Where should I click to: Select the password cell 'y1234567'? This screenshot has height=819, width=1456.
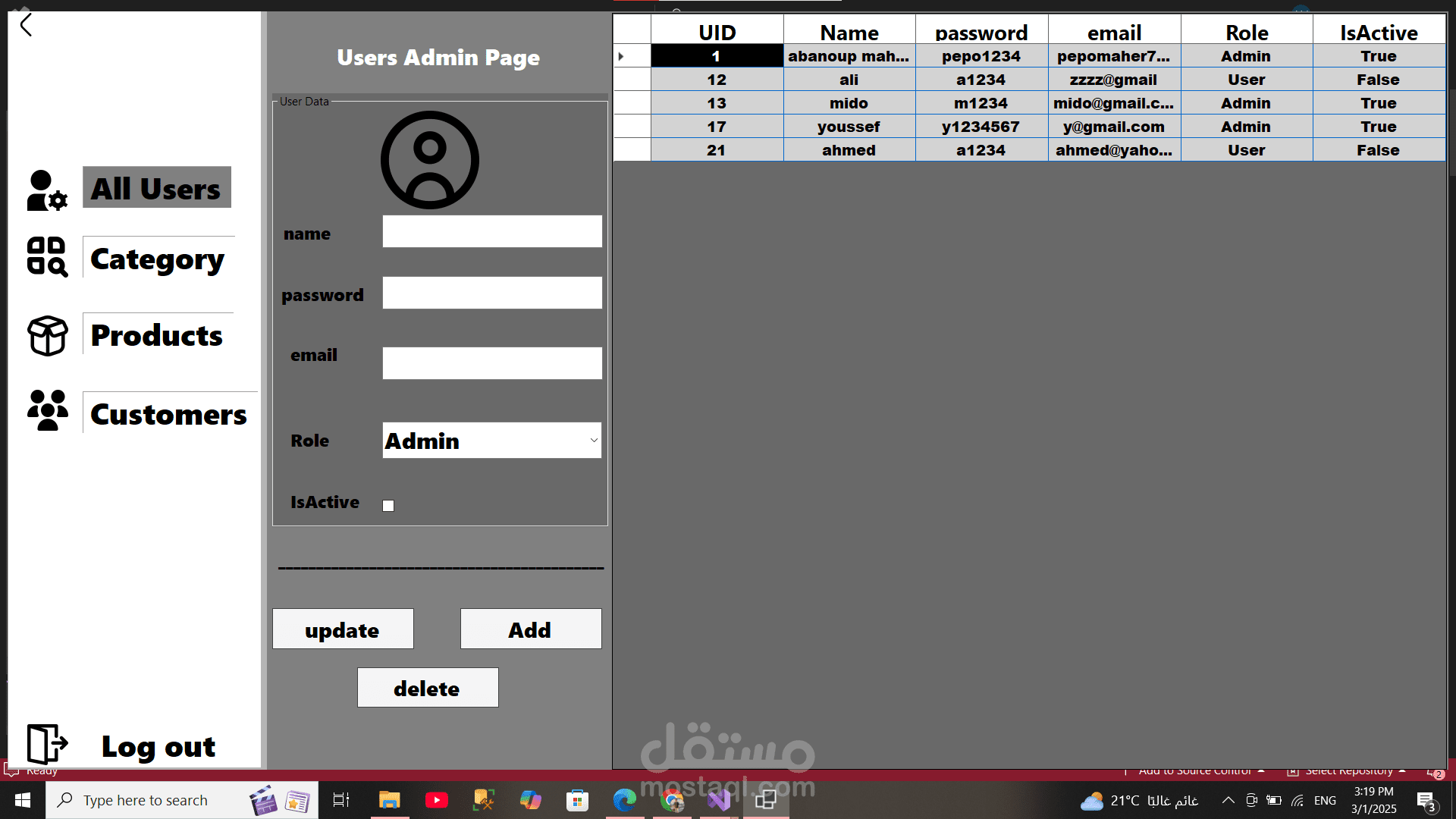981,127
